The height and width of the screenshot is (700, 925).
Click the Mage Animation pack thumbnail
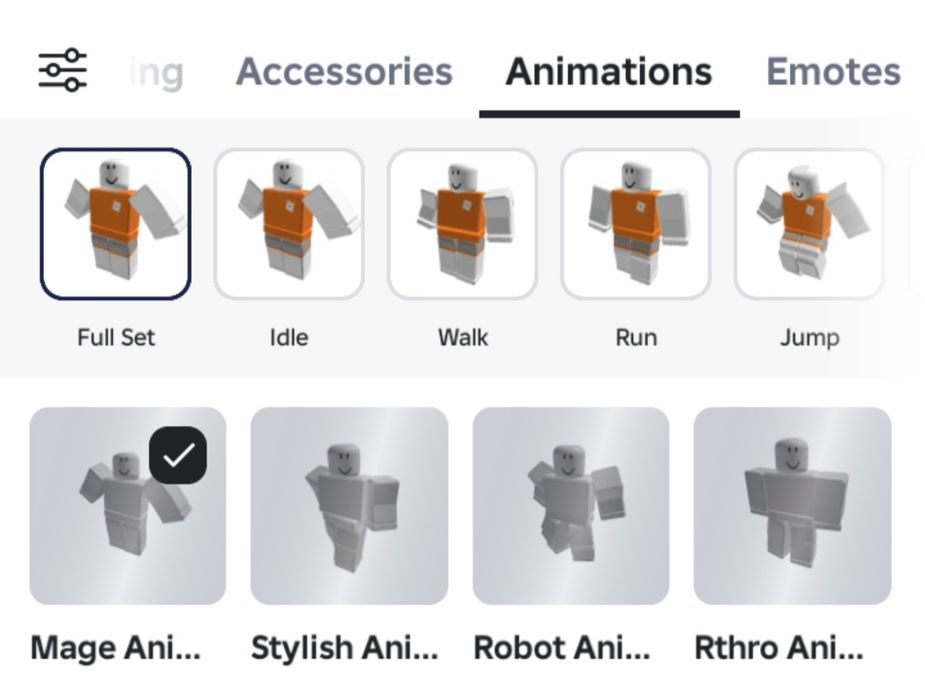click(127, 505)
